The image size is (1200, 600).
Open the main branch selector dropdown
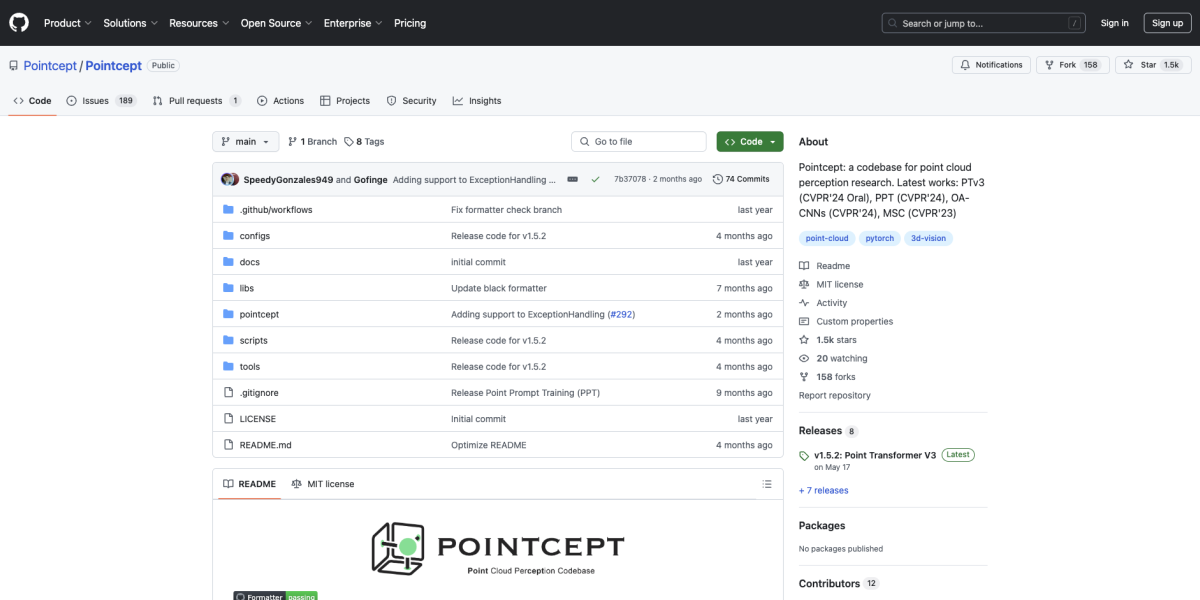click(245, 141)
